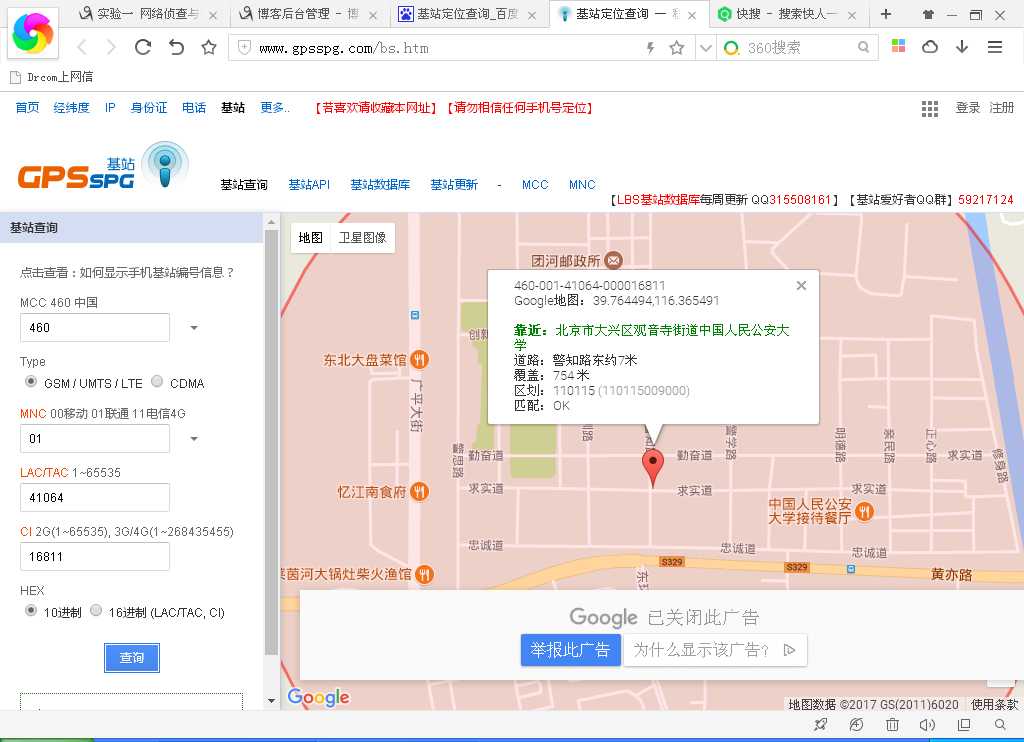Click into the LAC/TAC 41064 field
The height and width of the screenshot is (742, 1024).
[95, 498]
